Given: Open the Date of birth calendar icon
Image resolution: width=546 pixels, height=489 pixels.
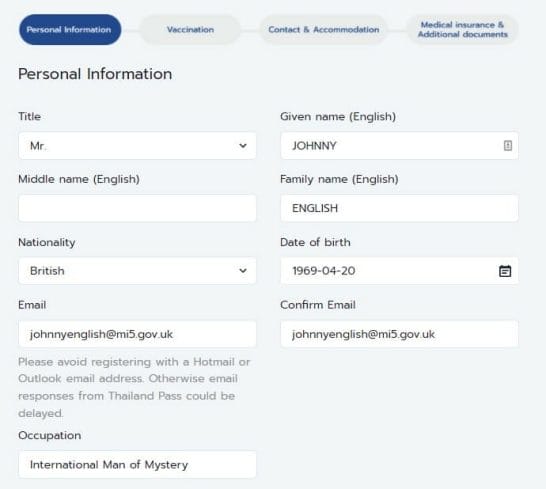Looking at the screenshot, I should (x=505, y=271).
